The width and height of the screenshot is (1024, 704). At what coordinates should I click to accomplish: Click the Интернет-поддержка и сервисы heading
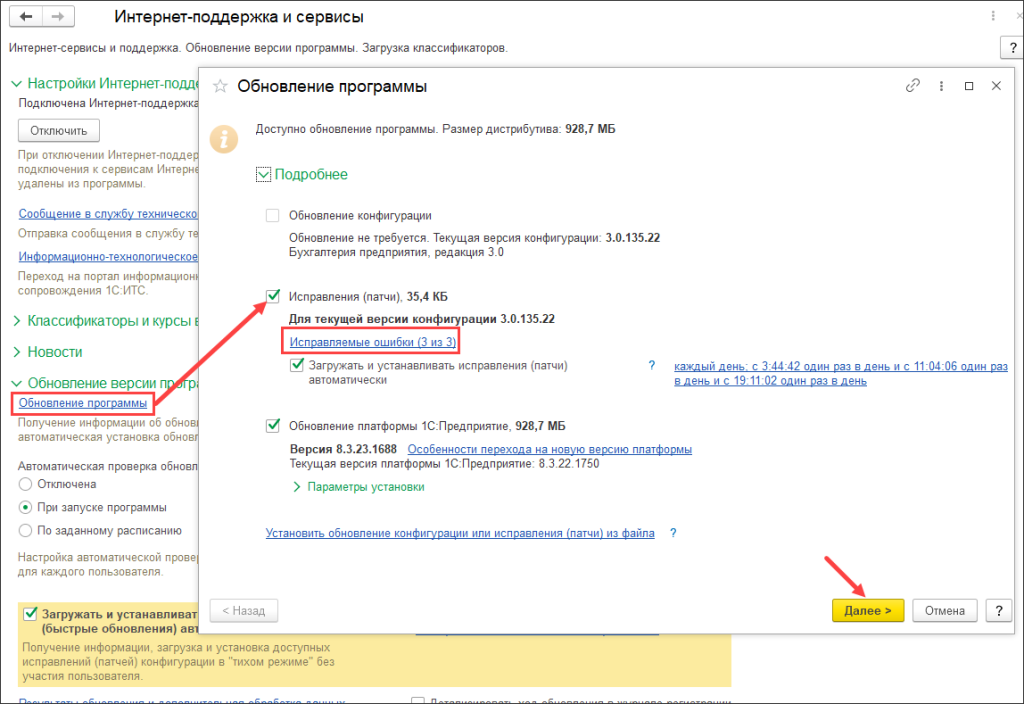coord(239,16)
